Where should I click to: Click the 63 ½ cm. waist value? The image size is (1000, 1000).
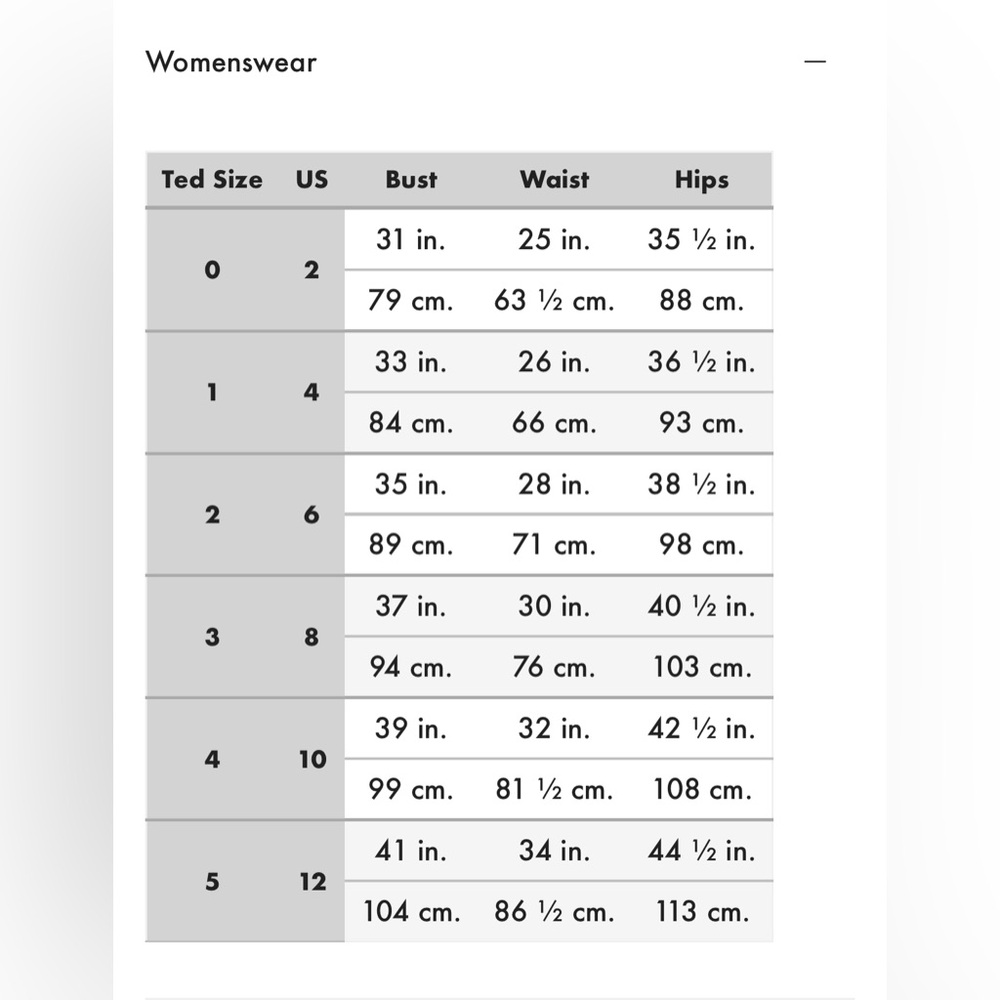(x=554, y=300)
